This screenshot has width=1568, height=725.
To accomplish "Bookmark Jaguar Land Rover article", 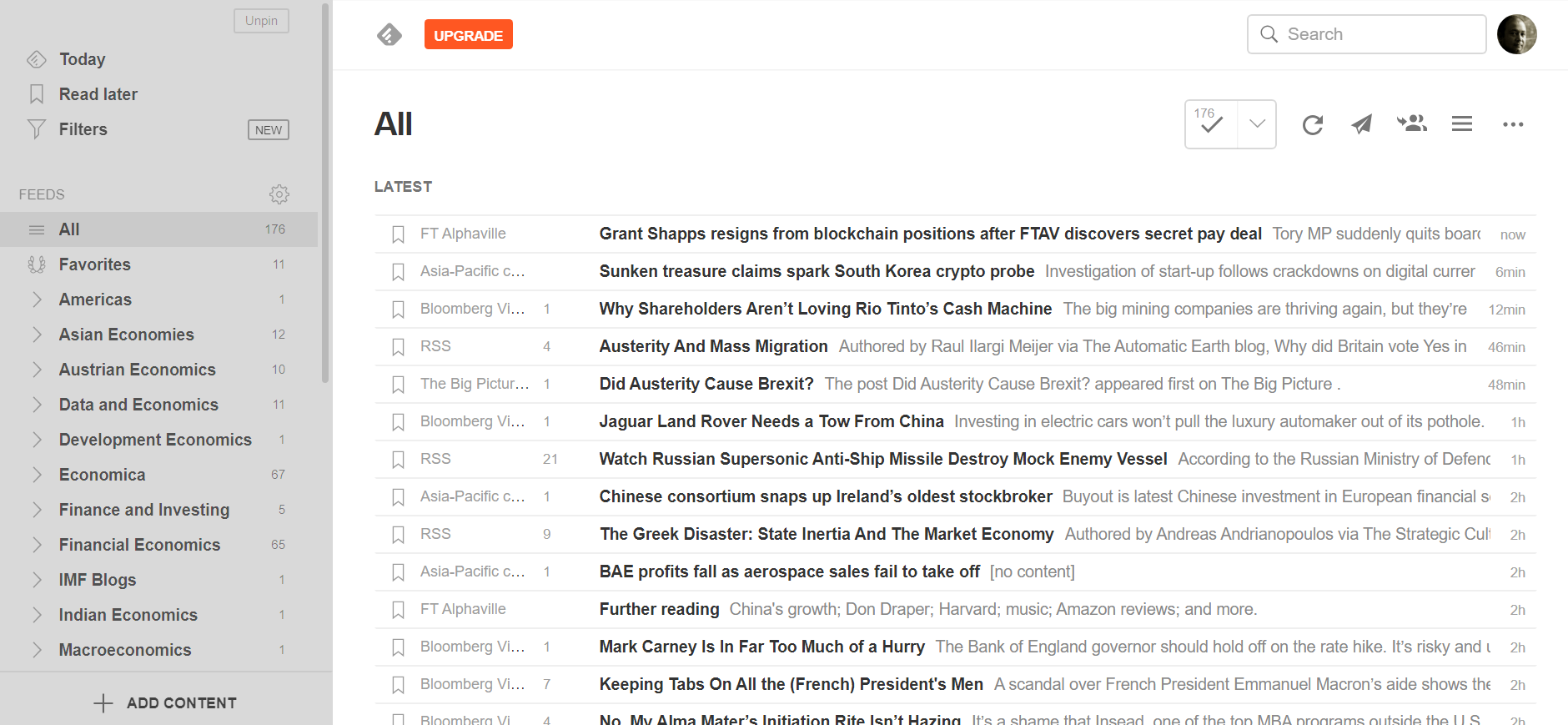I will pyautogui.click(x=399, y=422).
